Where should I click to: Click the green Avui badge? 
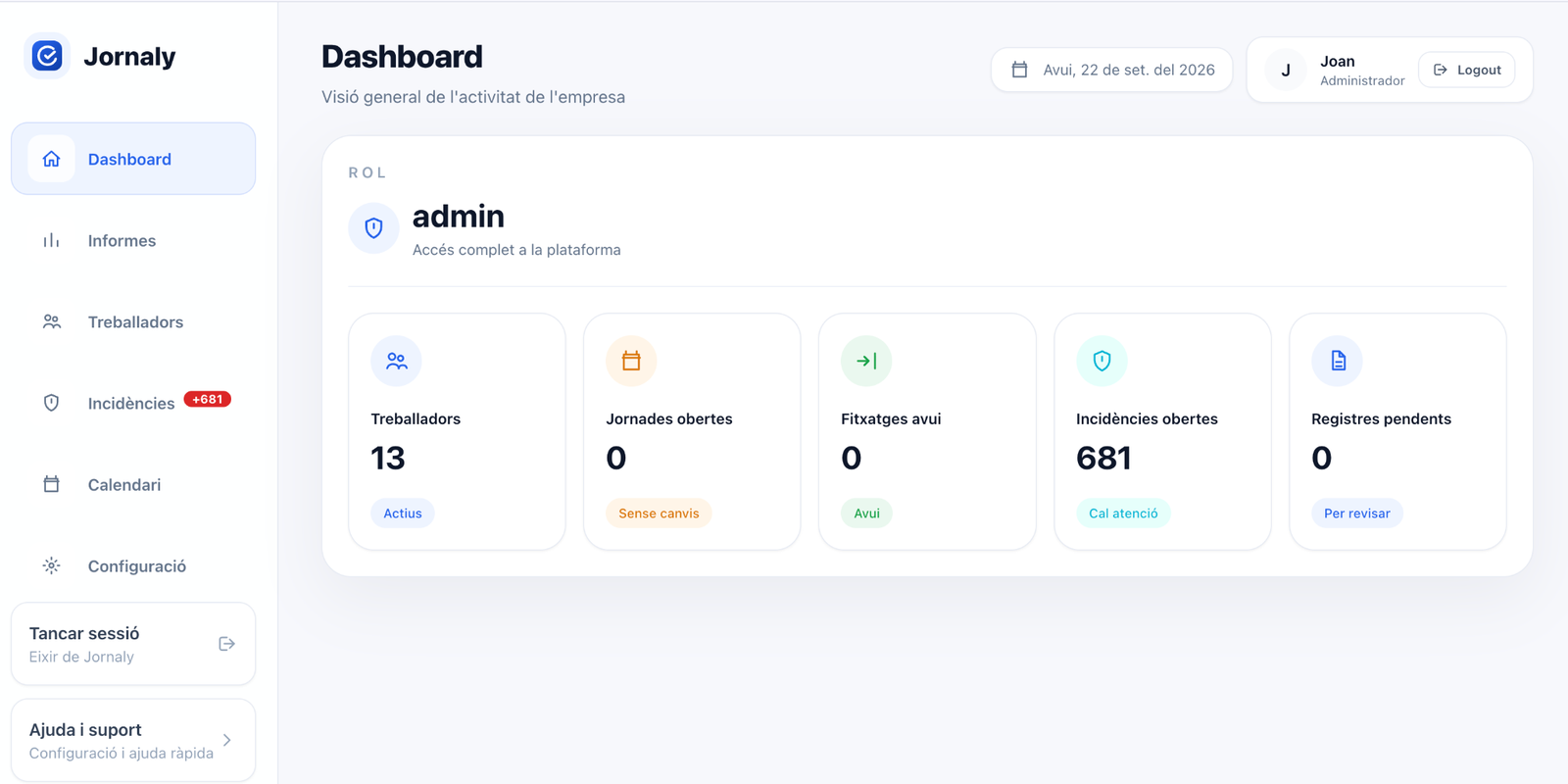point(866,514)
